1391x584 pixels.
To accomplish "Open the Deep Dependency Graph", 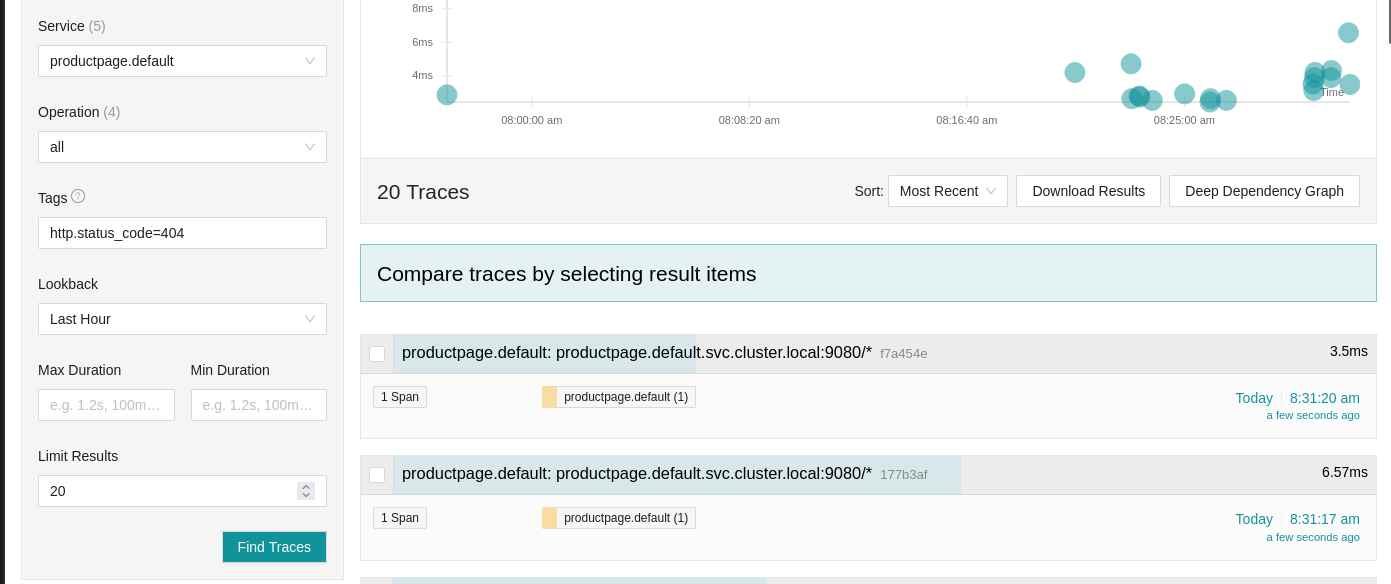I will [1264, 191].
